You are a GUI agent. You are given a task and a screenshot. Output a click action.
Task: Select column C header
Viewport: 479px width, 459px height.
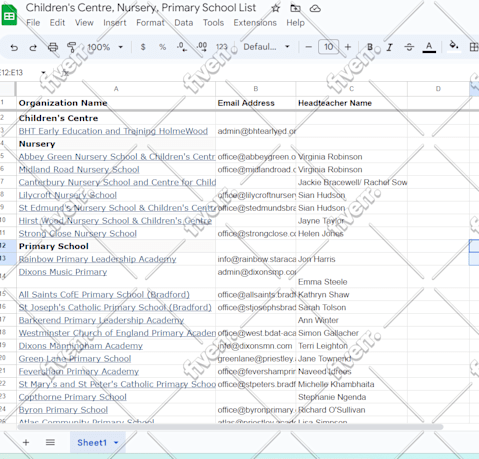(x=351, y=89)
